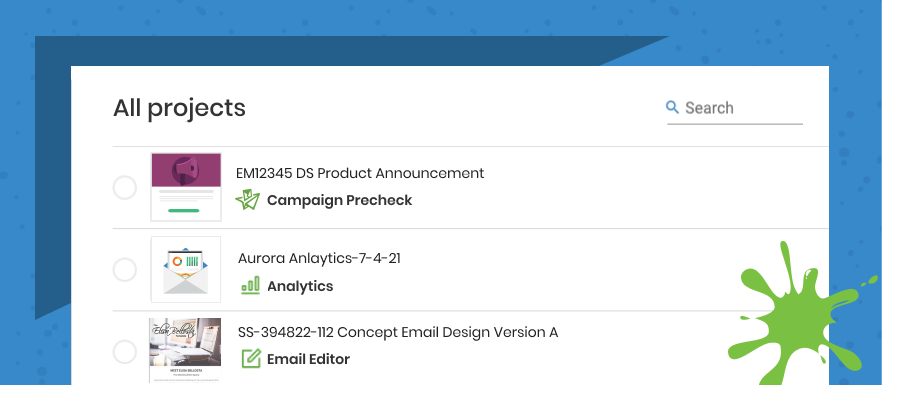Click the Email Editor tool label
The image size is (900, 401).
308,359
